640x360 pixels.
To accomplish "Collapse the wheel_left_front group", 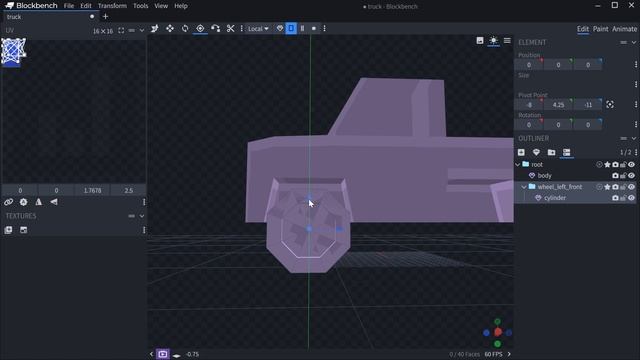I will click(524, 187).
